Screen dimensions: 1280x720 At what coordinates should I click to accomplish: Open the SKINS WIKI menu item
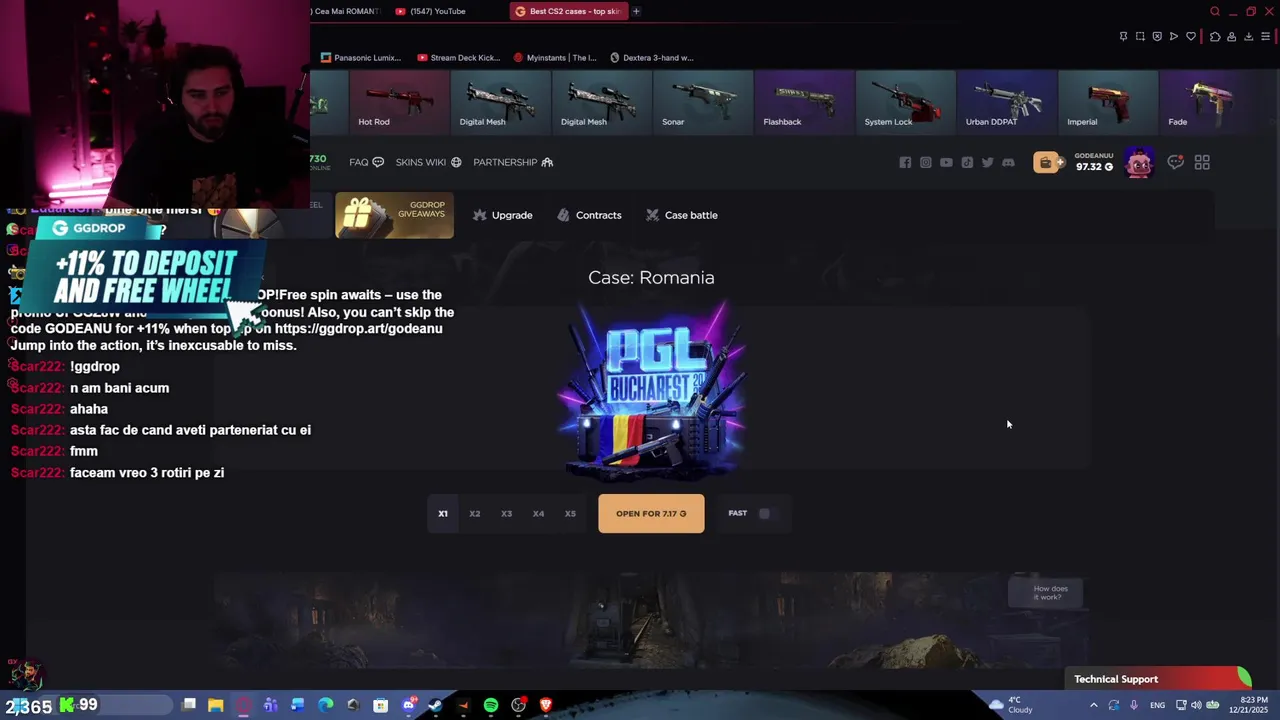tap(428, 162)
